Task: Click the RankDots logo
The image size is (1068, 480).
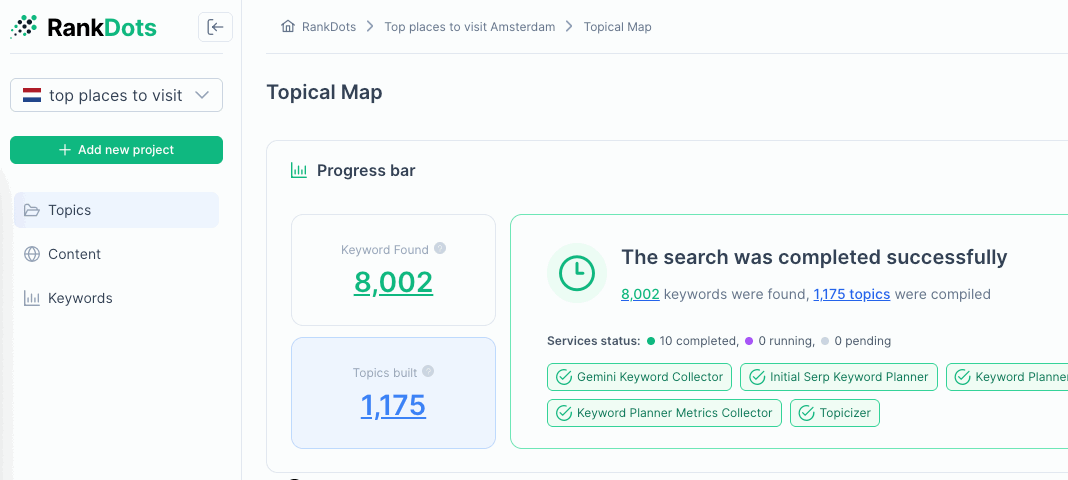Action: pos(84,27)
